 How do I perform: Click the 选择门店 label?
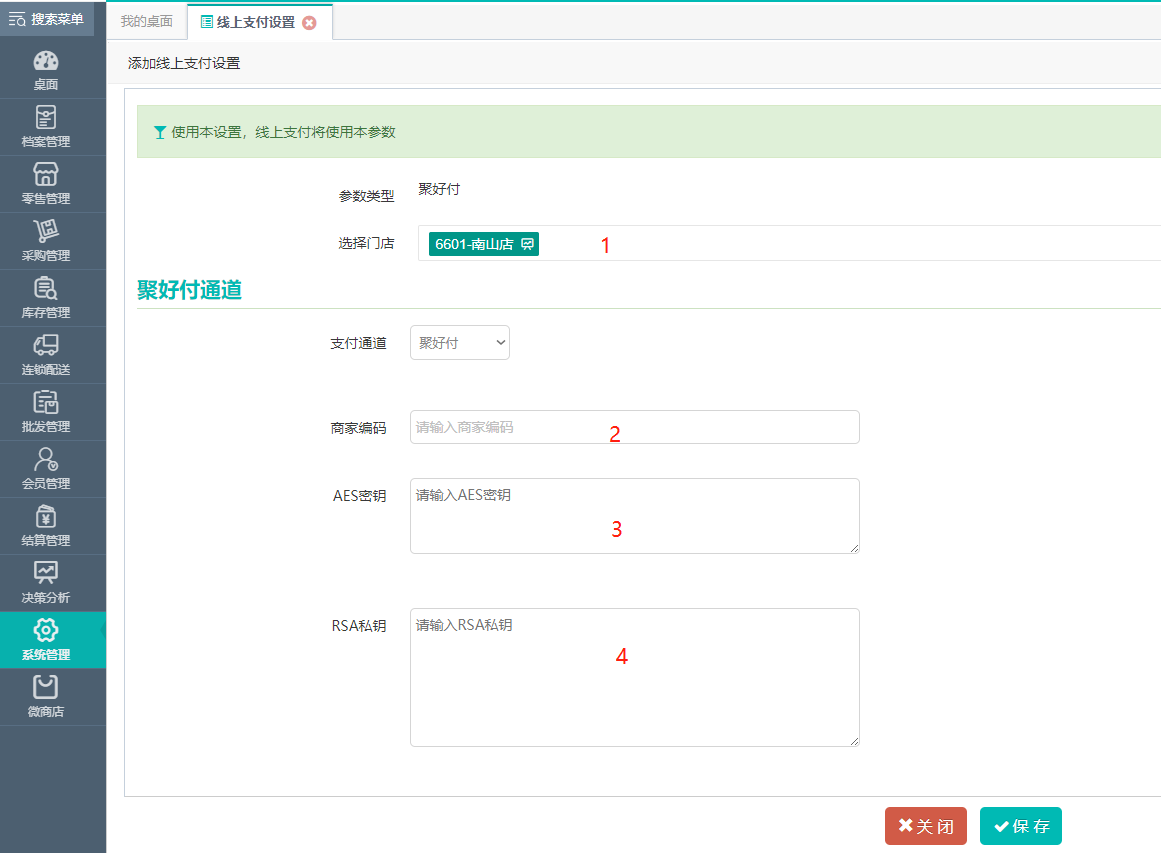367,243
